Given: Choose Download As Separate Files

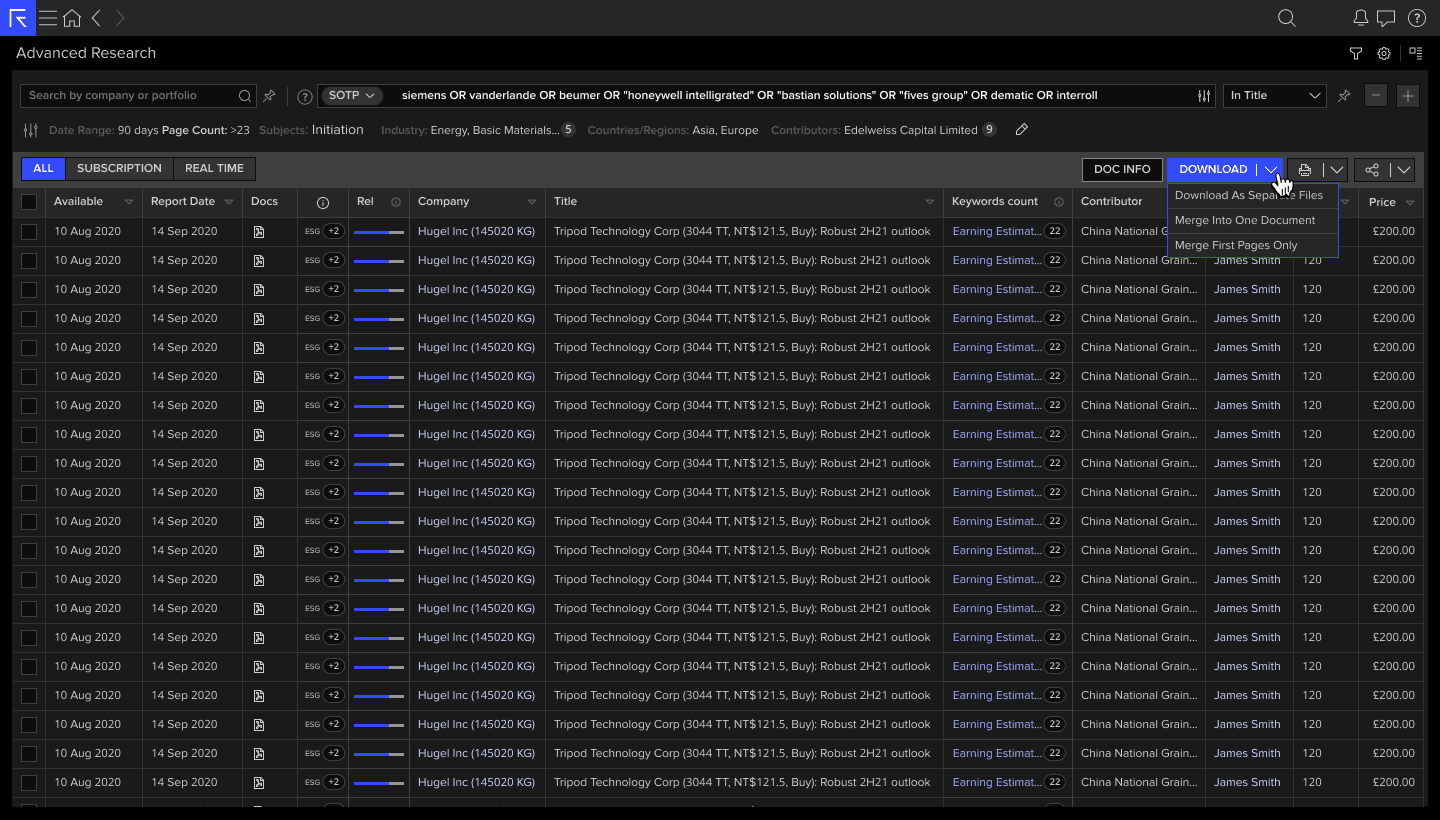Looking at the screenshot, I should click(1252, 196).
